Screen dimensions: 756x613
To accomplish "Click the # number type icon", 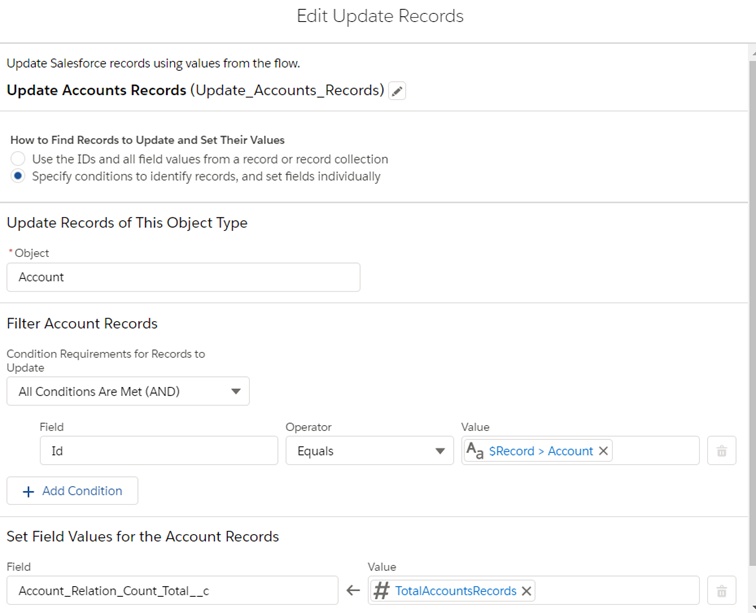I will [x=381, y=591].
